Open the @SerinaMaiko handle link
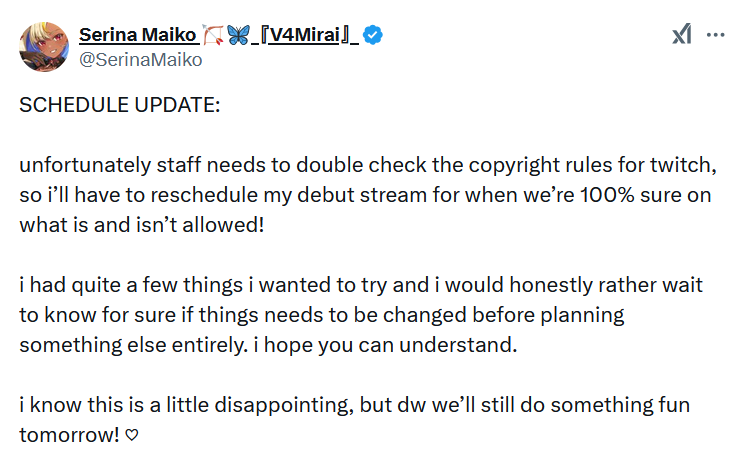The height and width of the screenshot is (458, 743). 140,60
